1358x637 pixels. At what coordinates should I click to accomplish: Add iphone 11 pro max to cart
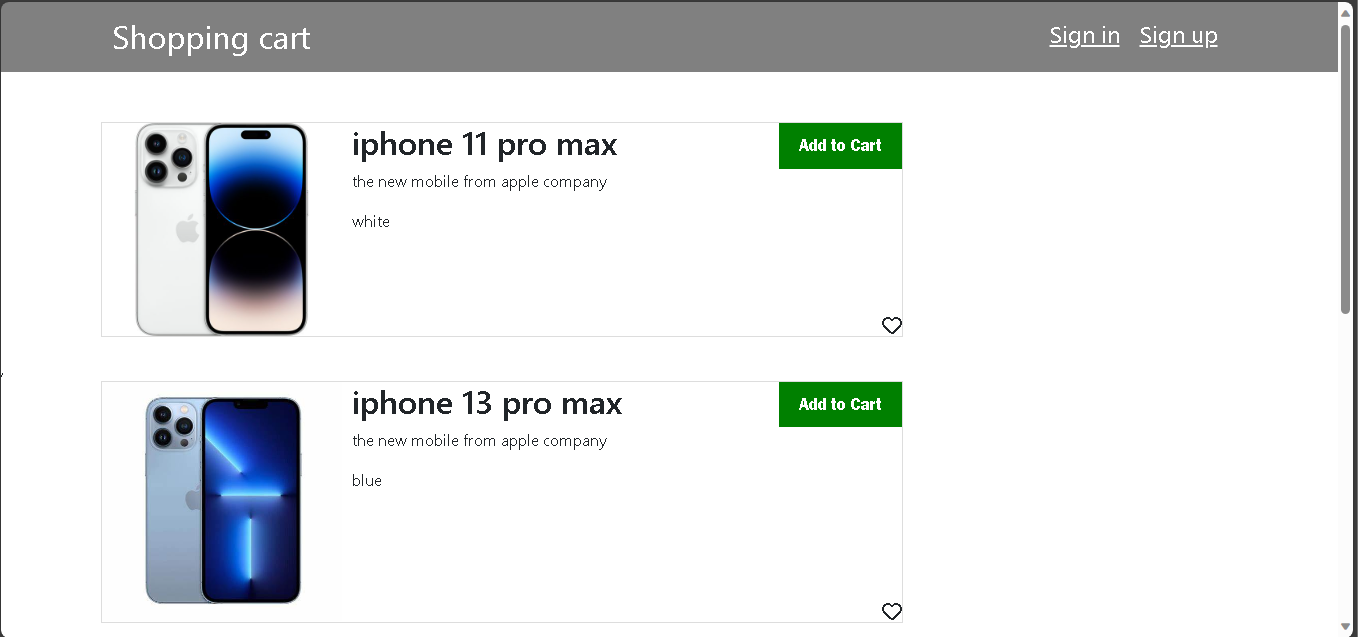pos(840,146)
